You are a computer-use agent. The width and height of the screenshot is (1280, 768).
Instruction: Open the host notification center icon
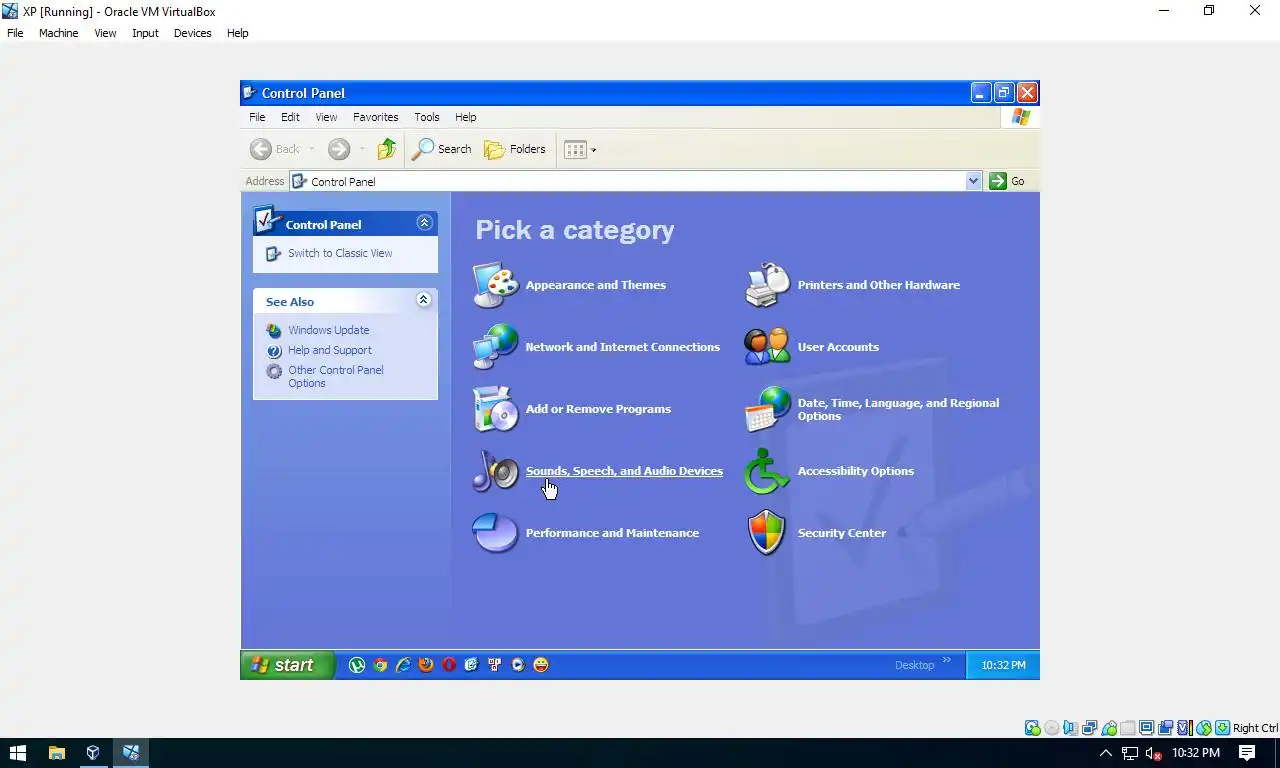[1247, 753]
